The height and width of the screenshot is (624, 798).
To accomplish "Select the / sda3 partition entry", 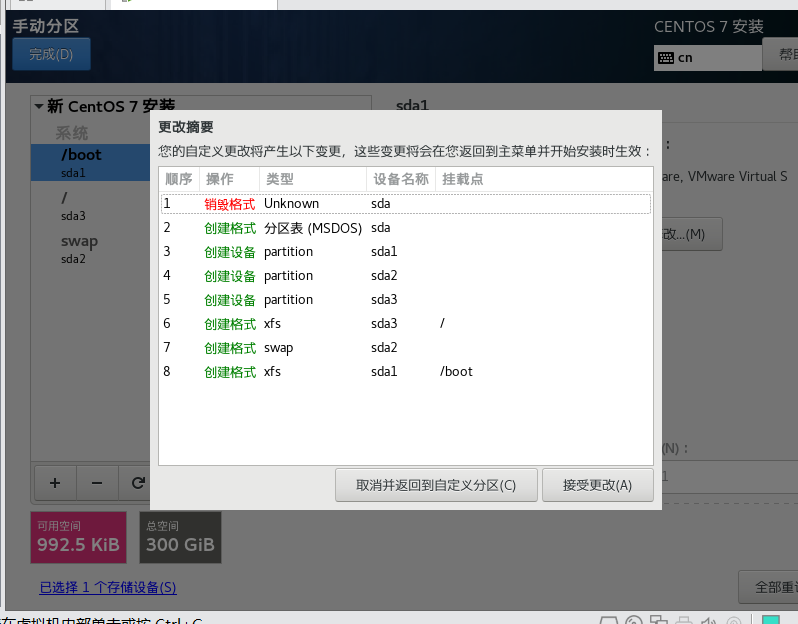I will 90,206.
